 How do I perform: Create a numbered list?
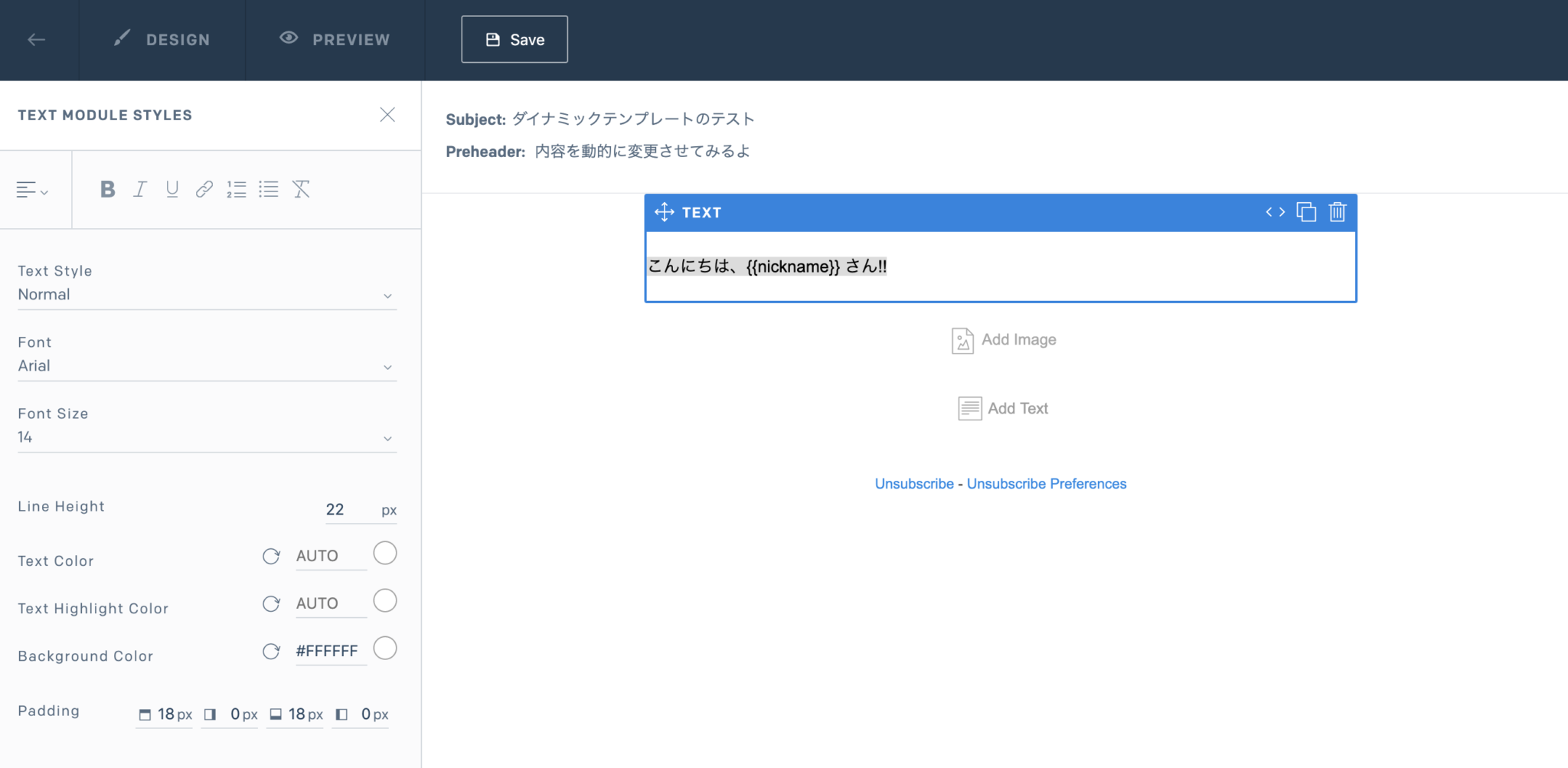point(237,189)
